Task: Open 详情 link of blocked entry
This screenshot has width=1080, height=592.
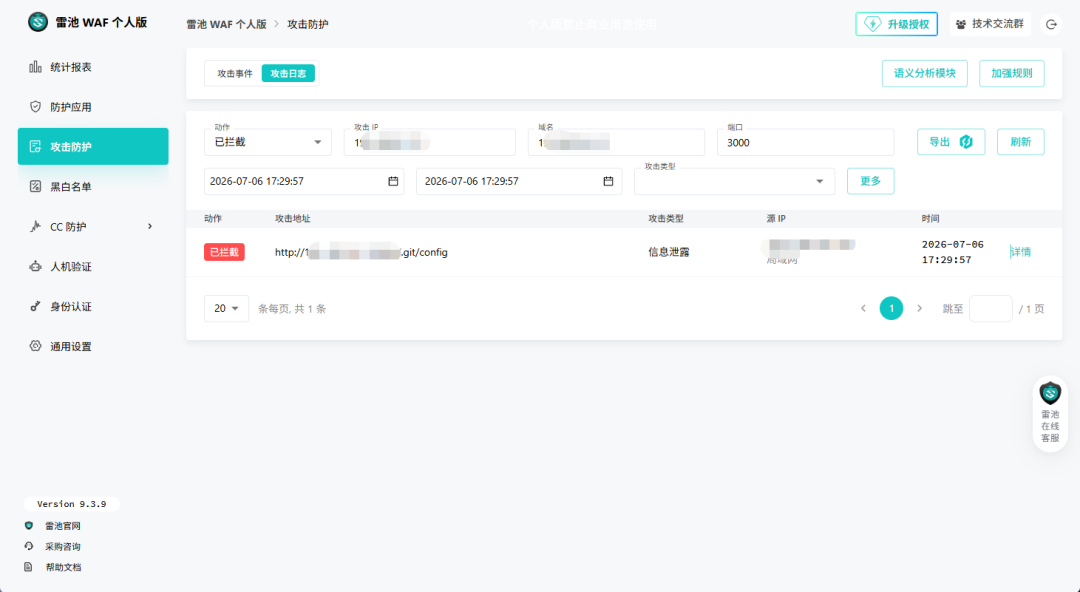Action: [1021, 252]
